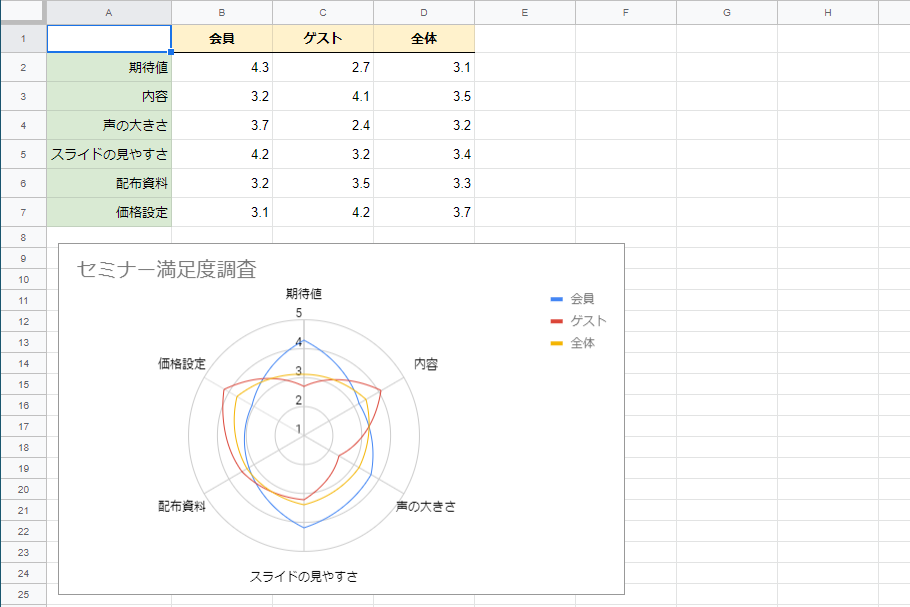The height and width of the screenshot is (607, 910).
Task: Select column H header
Action: pyautogui.click(x=826, y=12)
